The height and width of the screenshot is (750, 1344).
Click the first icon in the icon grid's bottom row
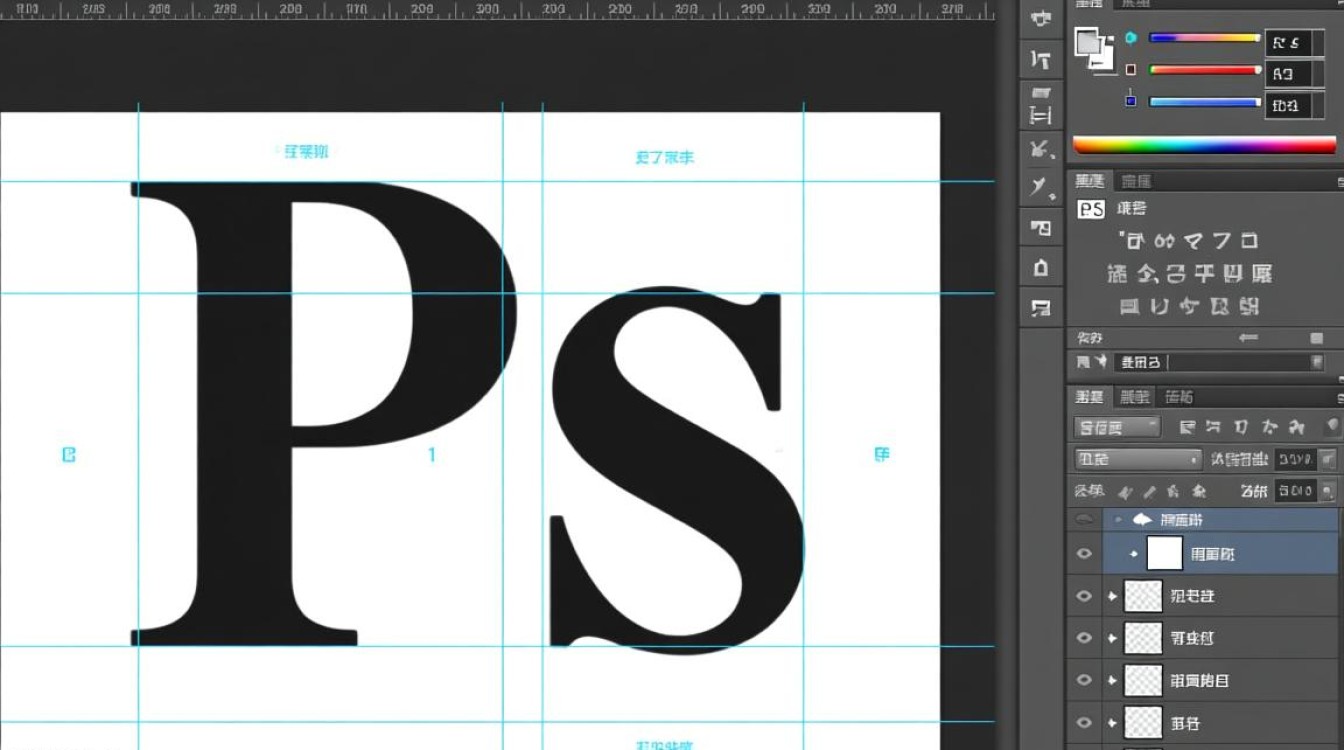(x=1130, y=306)
